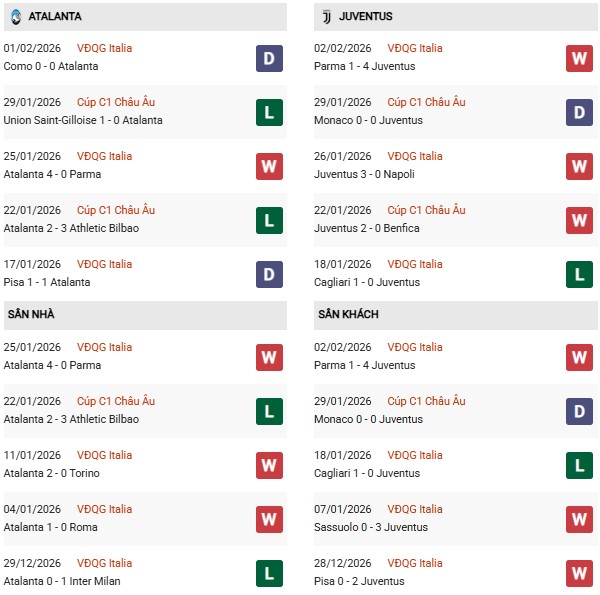Screen dimensions: 600x595
Task: Open the ATALANTA team header
Action: [55, 17]
